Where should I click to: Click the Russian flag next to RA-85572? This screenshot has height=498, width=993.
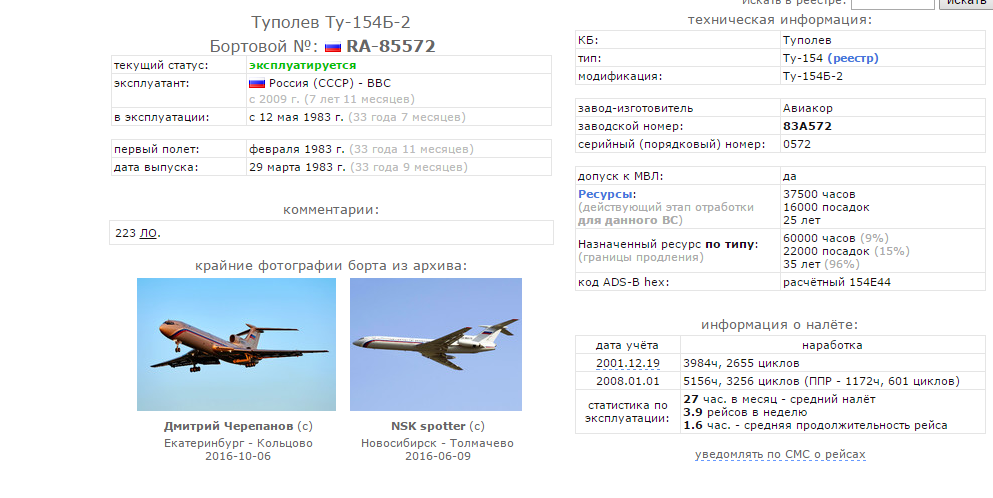pos(332,47)
